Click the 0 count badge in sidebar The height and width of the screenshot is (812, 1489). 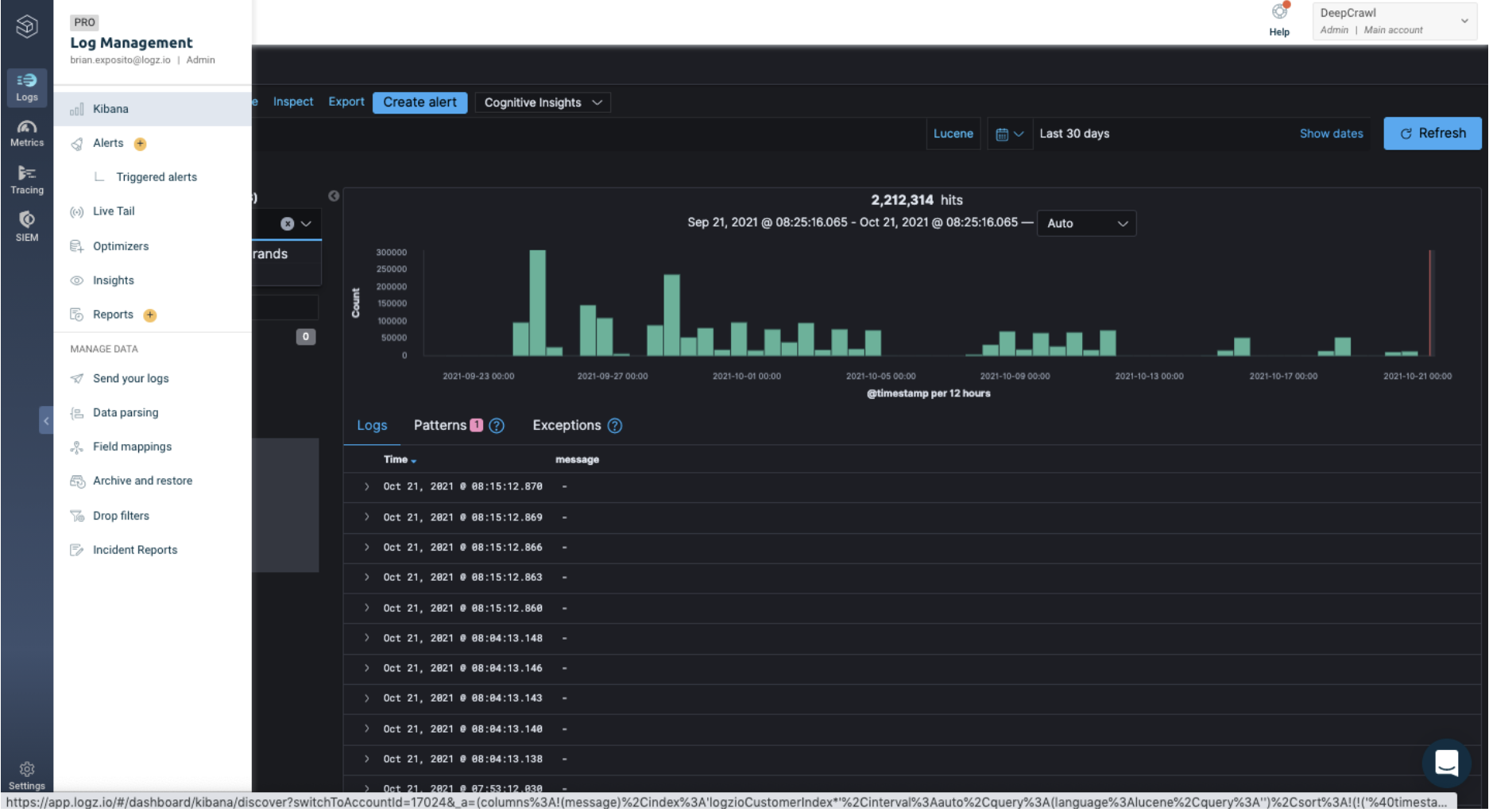pyautogui.click(x=306, y=338)
